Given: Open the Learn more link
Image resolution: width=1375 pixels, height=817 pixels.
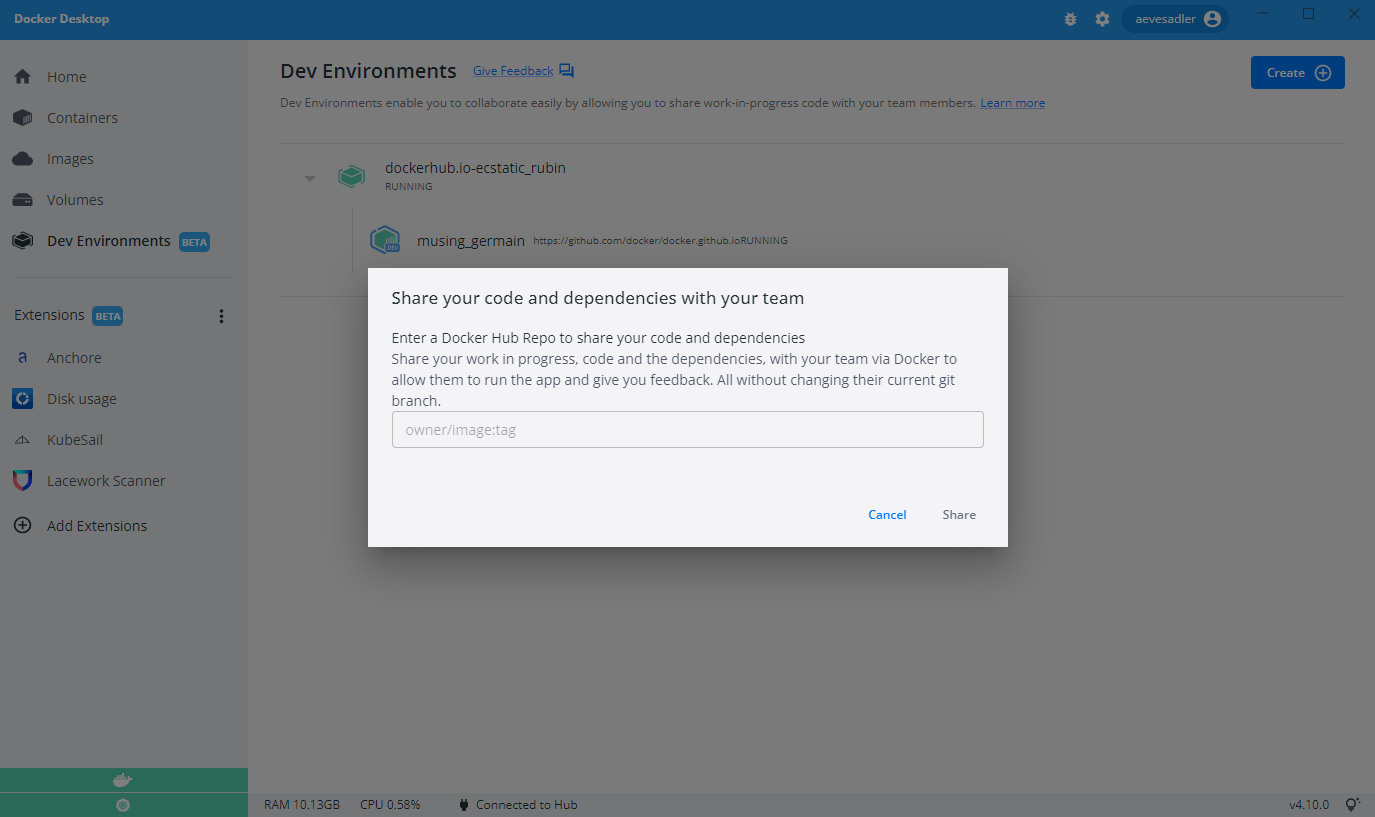Looking at the screenshot, I should point(1012,103).
